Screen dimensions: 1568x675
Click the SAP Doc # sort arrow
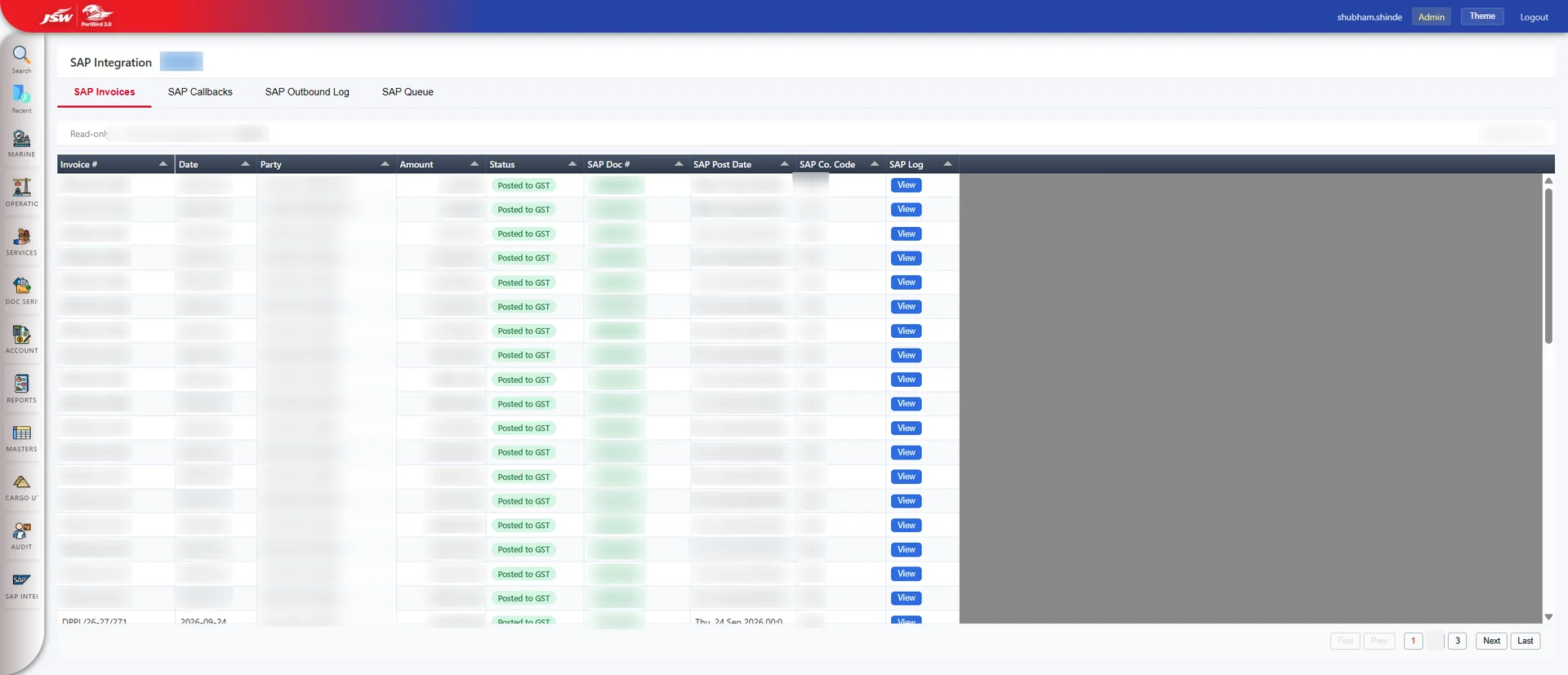[679, 164]
